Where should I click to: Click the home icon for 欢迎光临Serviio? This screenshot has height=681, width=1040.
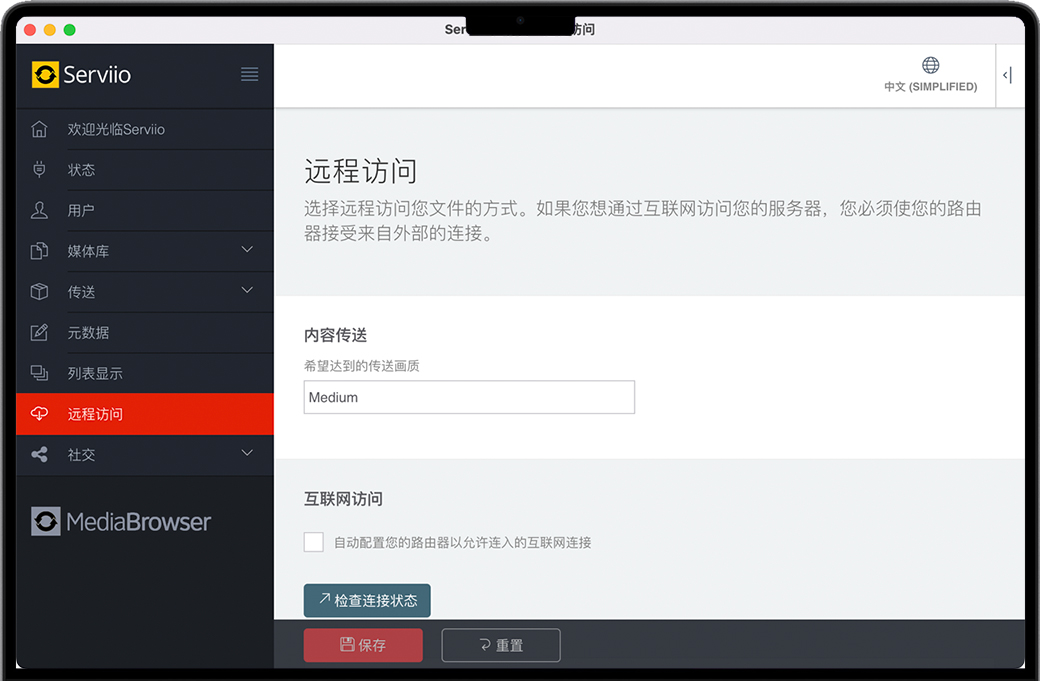coord(40,129)
